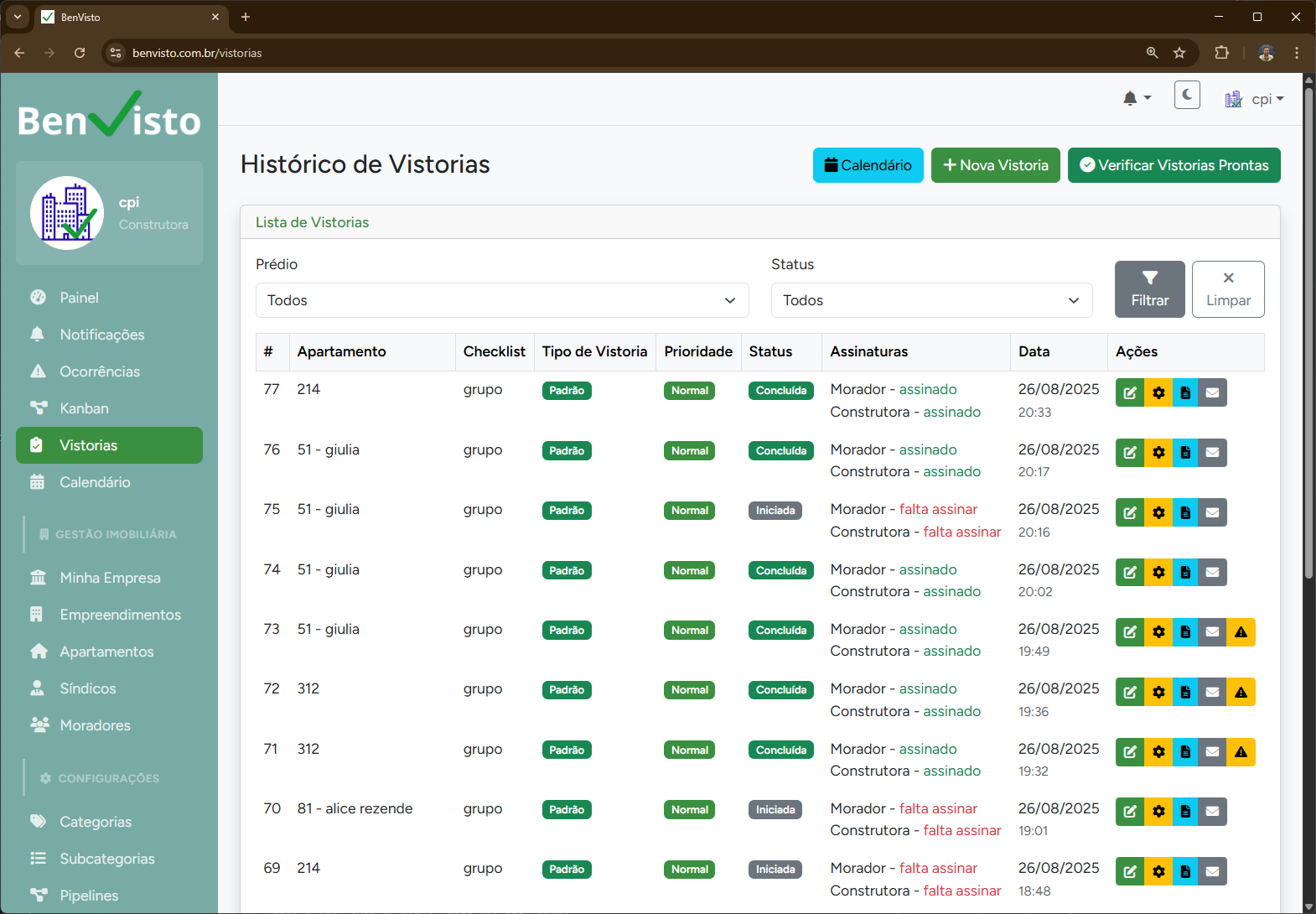This screenshot has height=914, width=1316.
Task: Click Nova Vistoria button
Action: [x=995, y=165]
